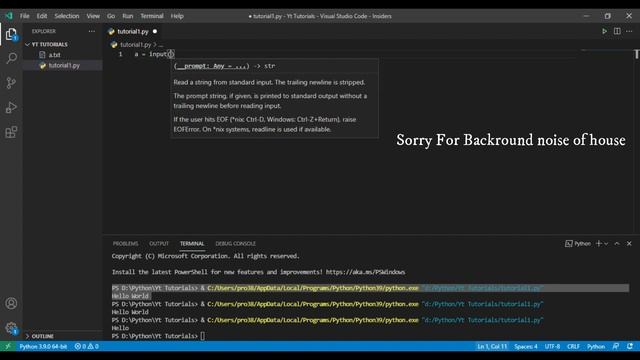This screenshot has height=360, width=640.
Task: Click the unsaved dot on tutorial1.py tab
Action: point(155,31)
